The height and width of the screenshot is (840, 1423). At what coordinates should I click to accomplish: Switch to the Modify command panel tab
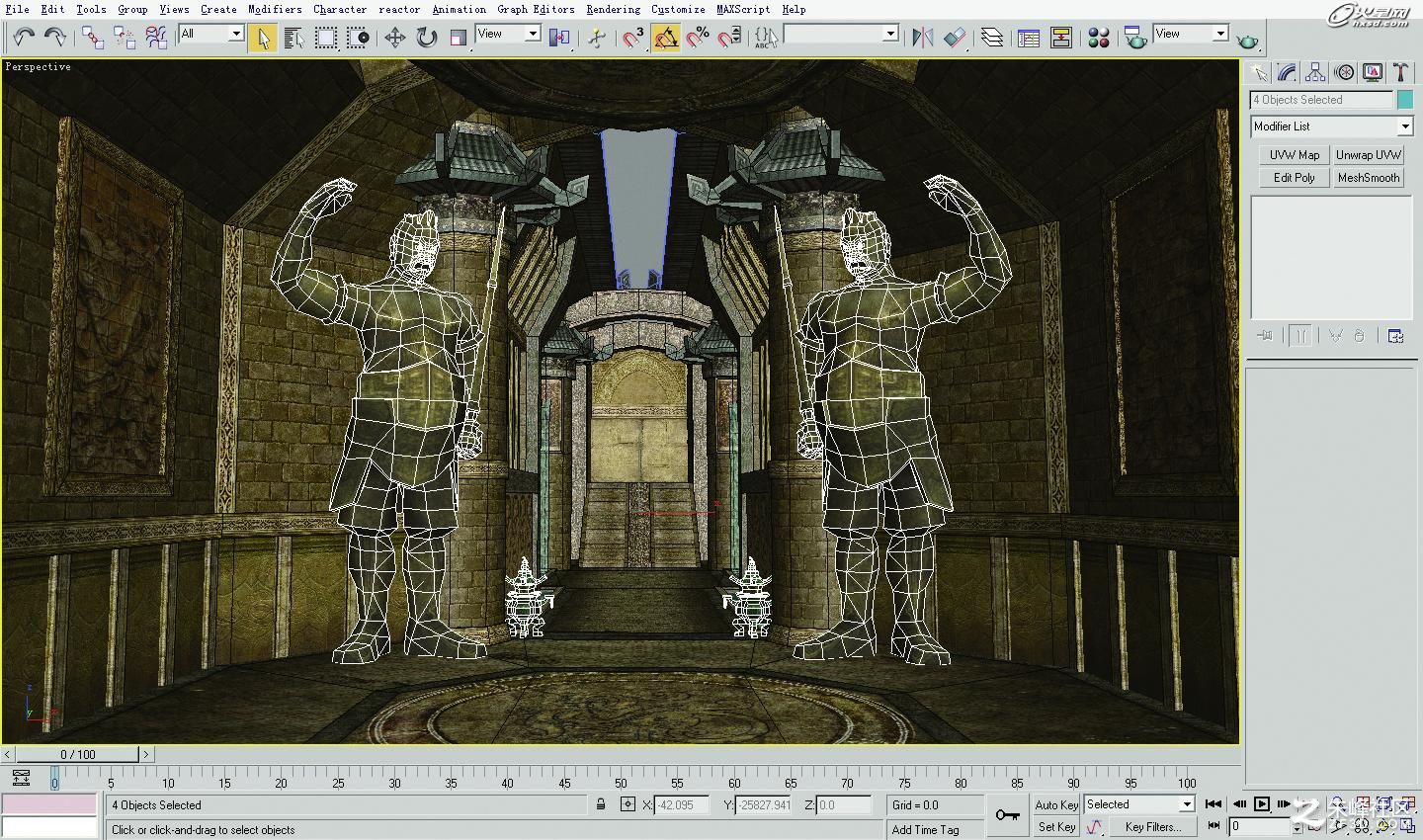click(1287, 72)
